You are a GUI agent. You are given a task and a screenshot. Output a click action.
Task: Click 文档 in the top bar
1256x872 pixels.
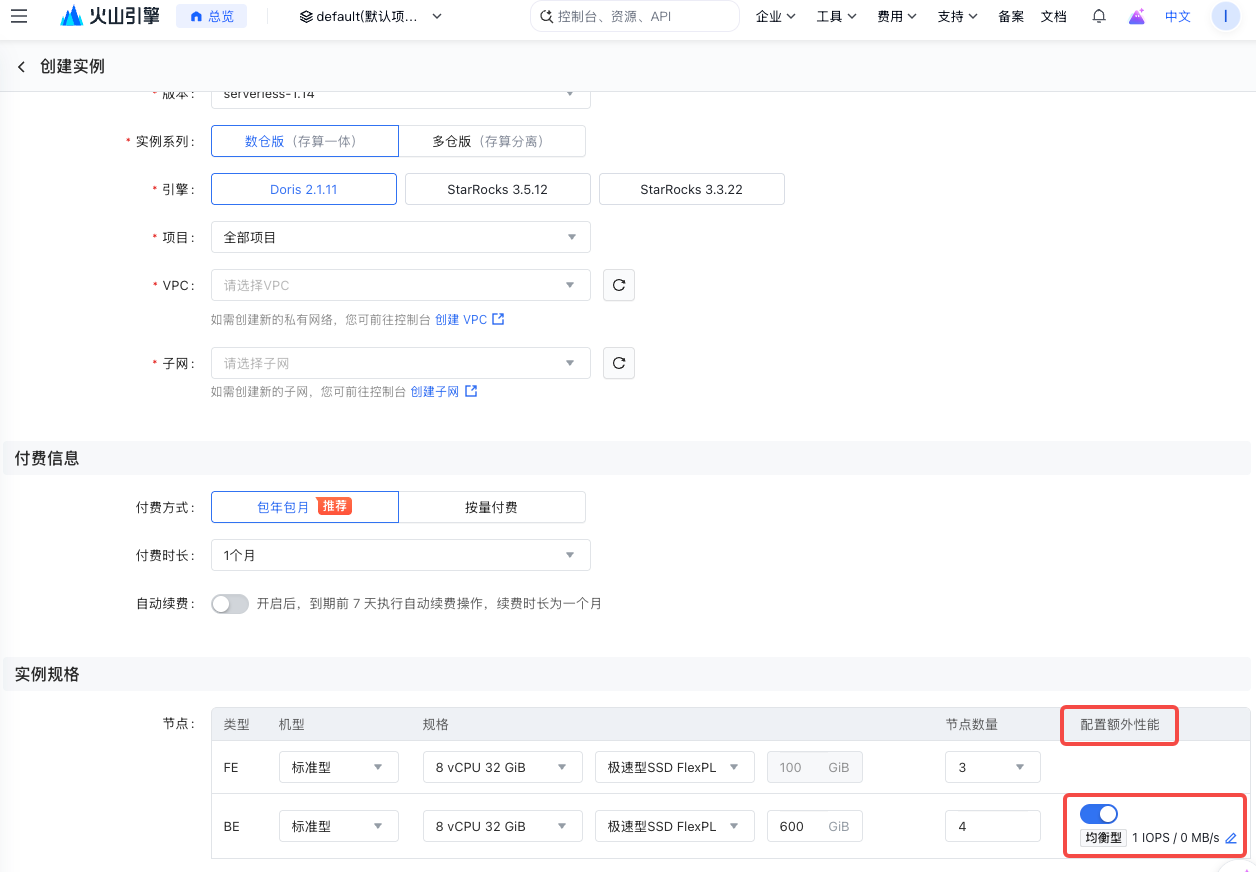1054,16
